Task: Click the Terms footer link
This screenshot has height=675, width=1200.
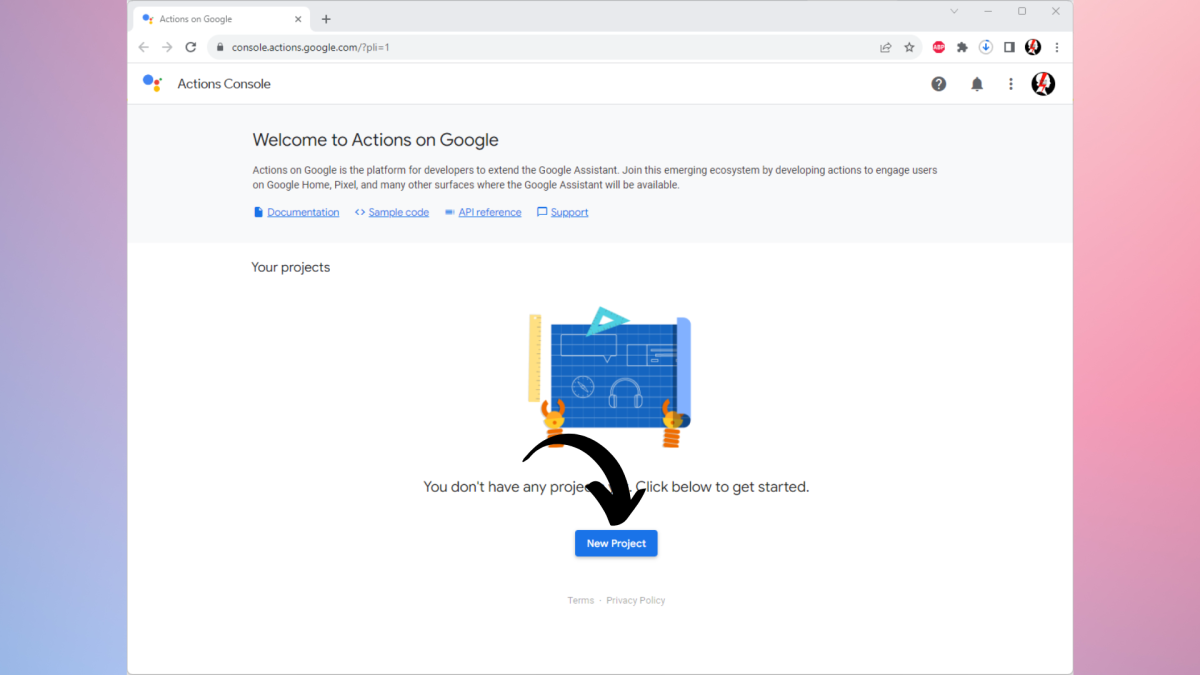Action: (x=581, y=600)
